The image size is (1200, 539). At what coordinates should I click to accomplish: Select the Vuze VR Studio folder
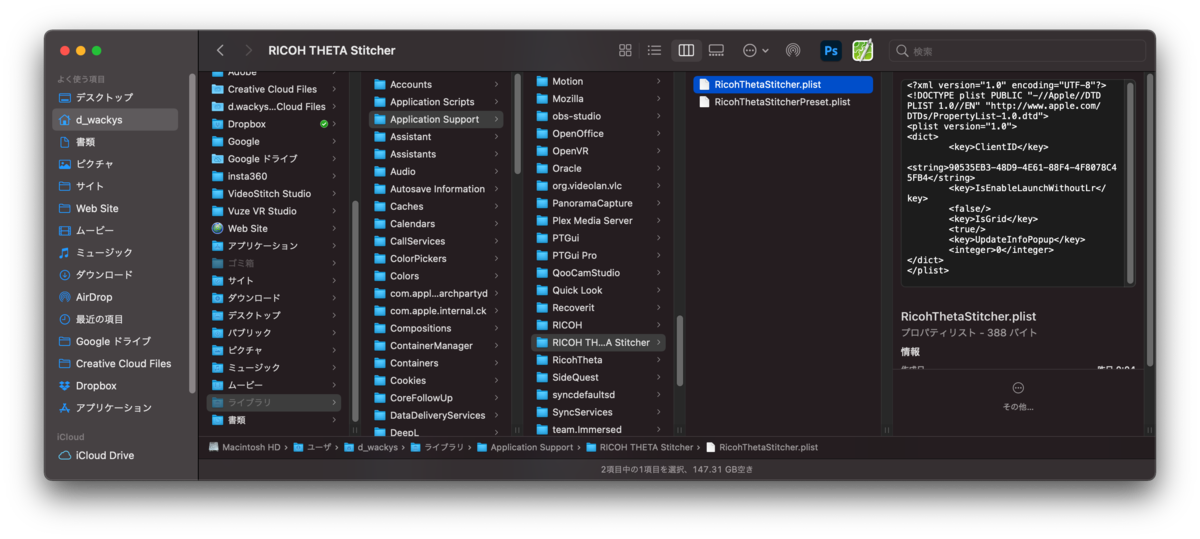(273, 211)
